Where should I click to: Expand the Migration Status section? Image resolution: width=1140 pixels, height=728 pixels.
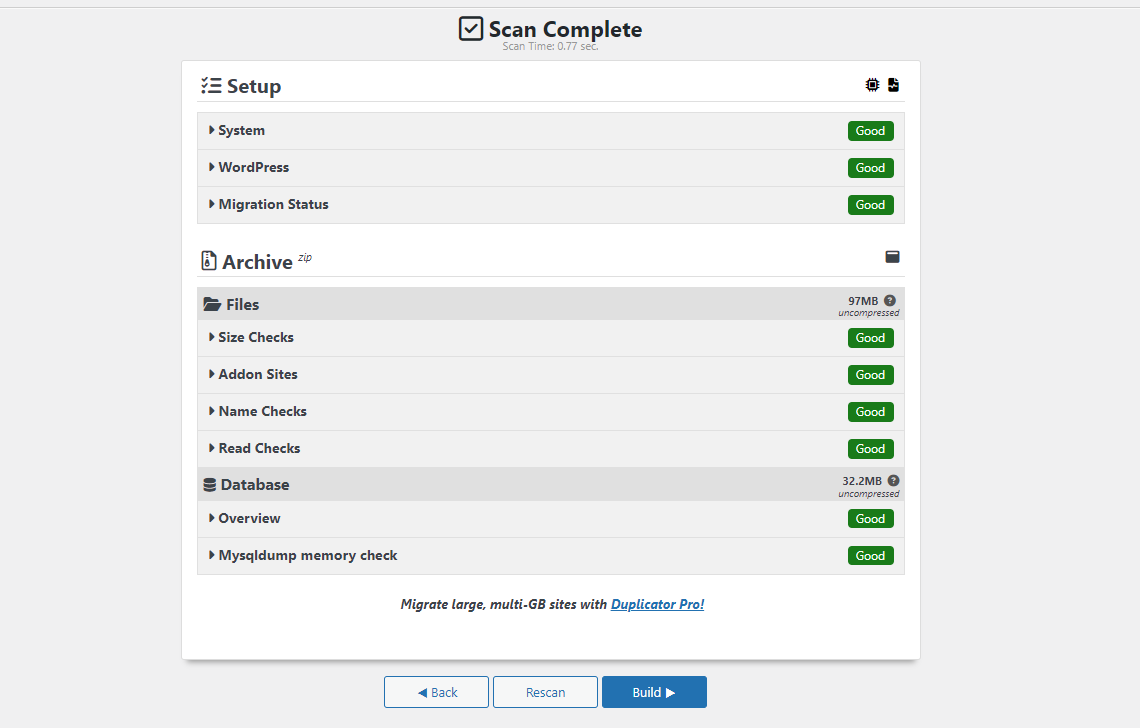coord(272,204)
